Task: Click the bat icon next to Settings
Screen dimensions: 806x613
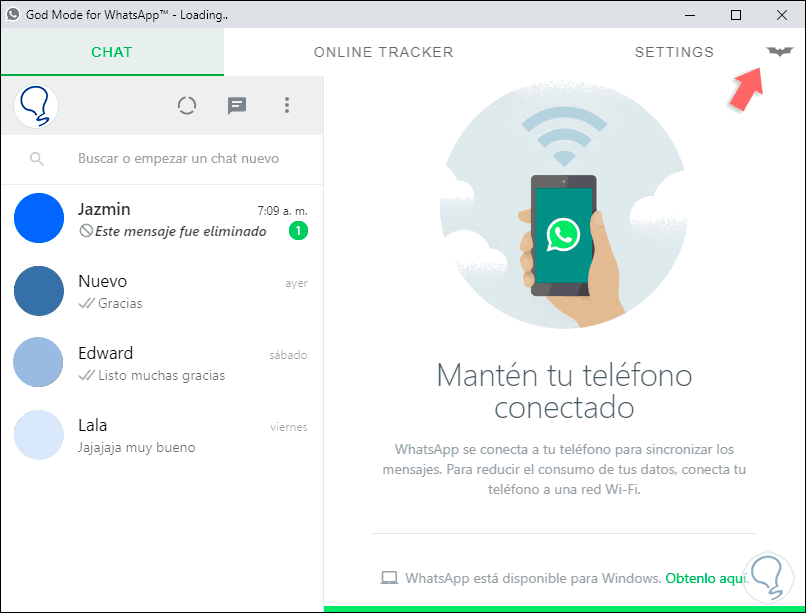Action: 780,51
